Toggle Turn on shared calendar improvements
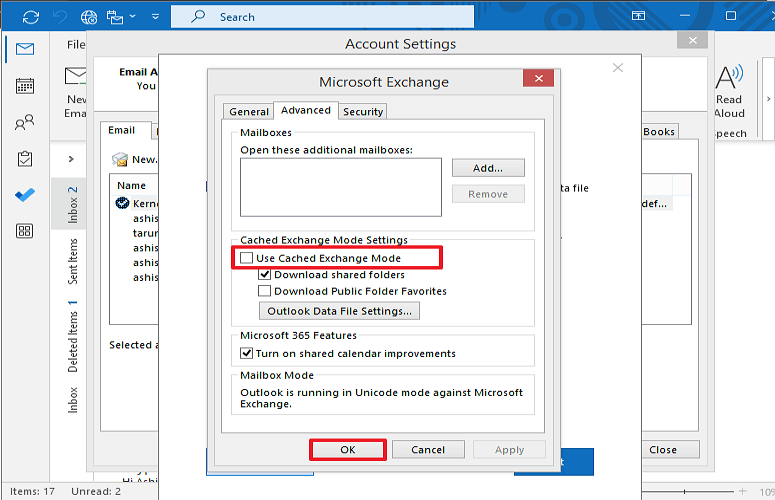The image size is (775, 500). click(x=246, y=353)
